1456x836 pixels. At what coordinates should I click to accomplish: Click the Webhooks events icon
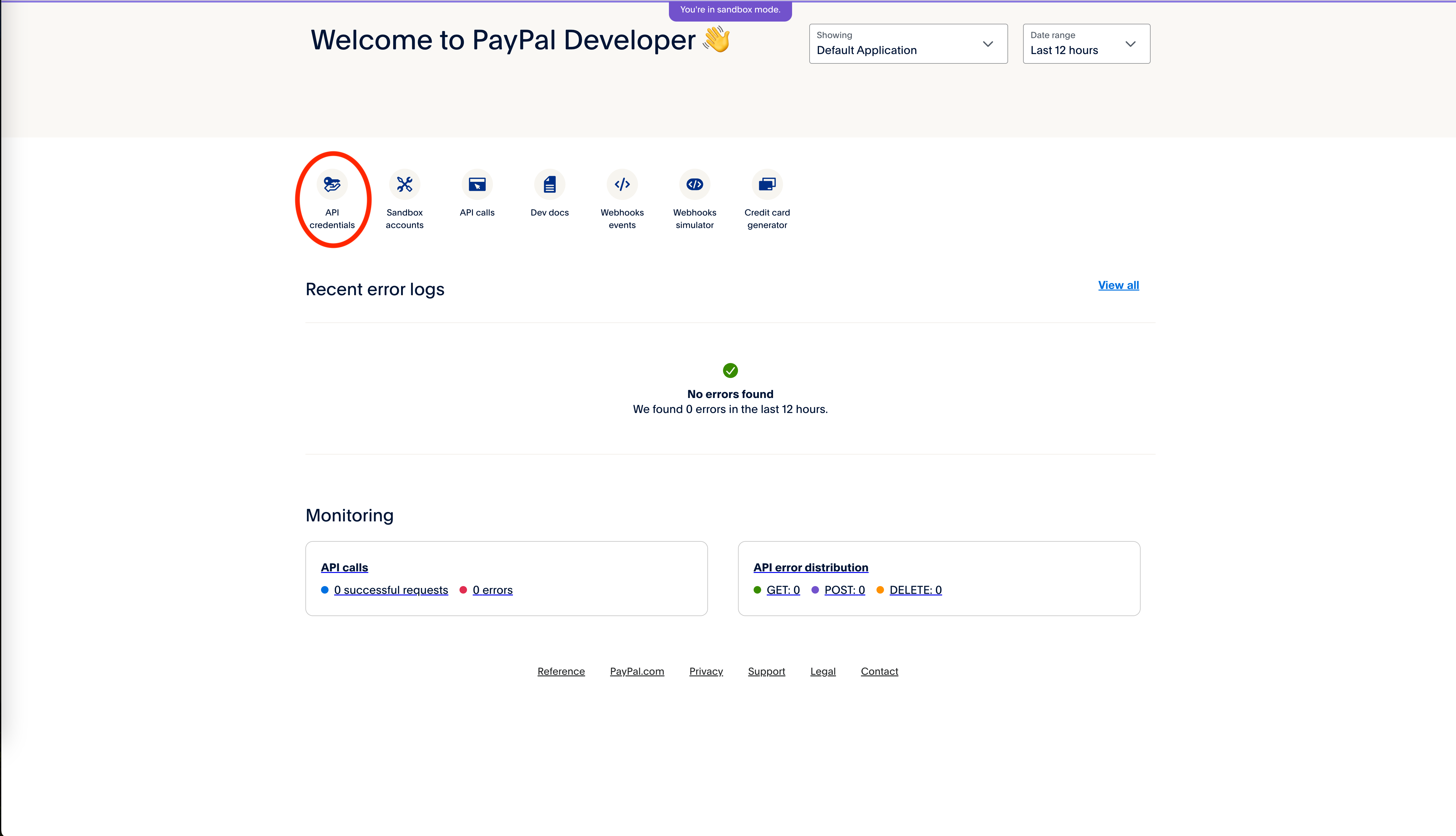(622, 184)
